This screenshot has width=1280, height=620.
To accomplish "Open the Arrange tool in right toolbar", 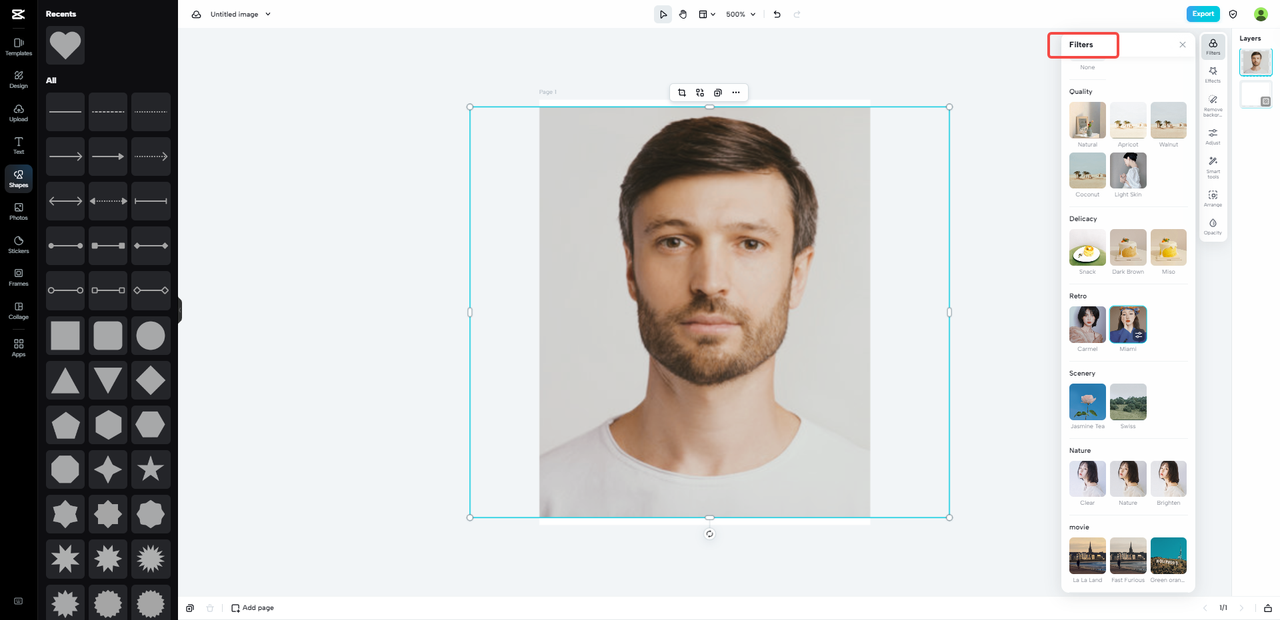I will 1213,198.
